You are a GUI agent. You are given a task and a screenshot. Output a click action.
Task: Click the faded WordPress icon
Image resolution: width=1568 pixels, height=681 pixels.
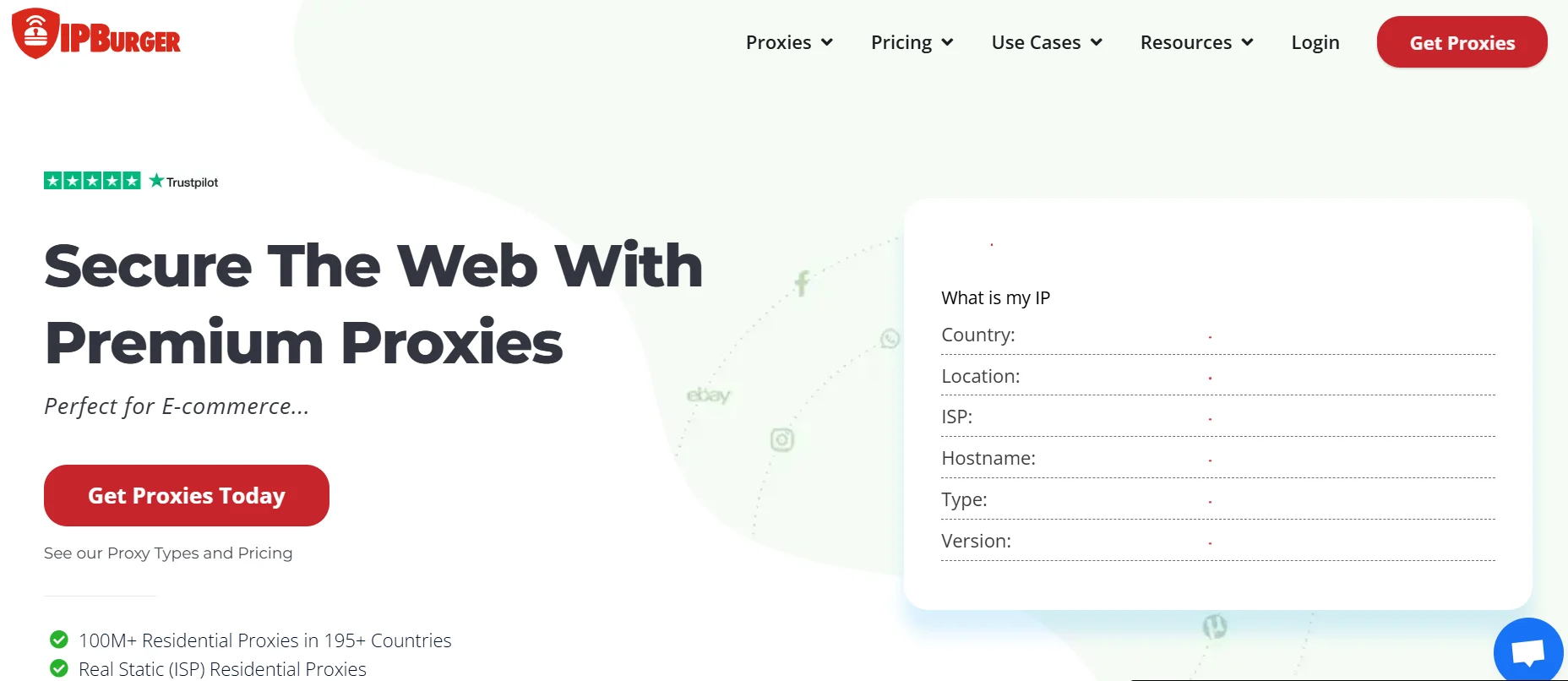(x=1214, y=626)
